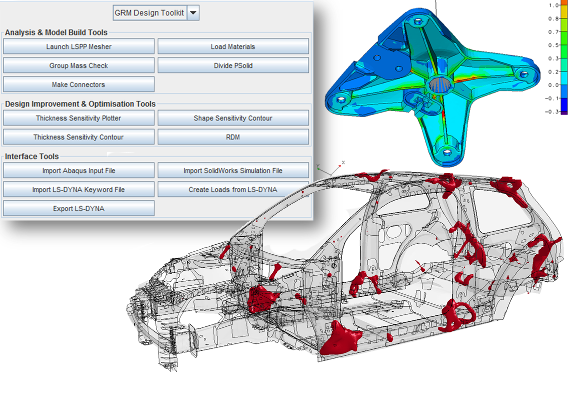Click the XYZ axis triad indicator
Viewport: 570px width, 400px height.
pyautogui.click(x=330, y=168)
